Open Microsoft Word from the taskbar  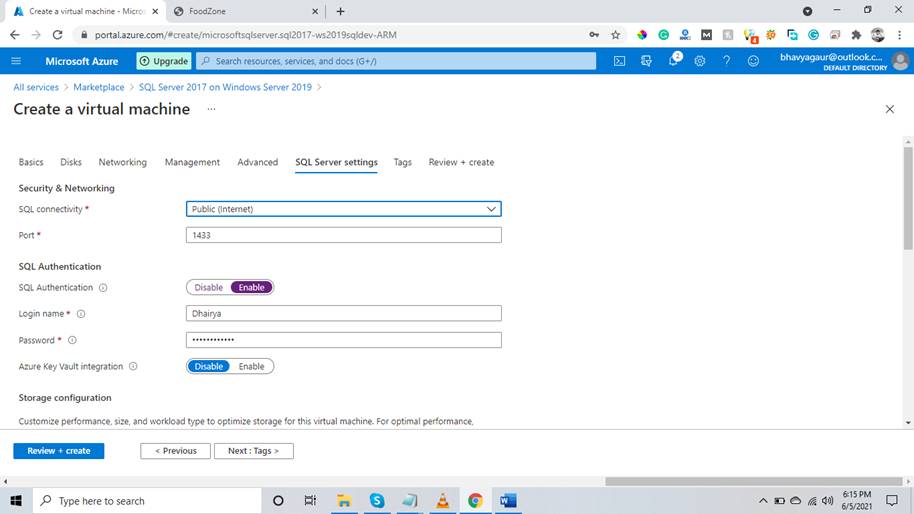tap(508, 501)
